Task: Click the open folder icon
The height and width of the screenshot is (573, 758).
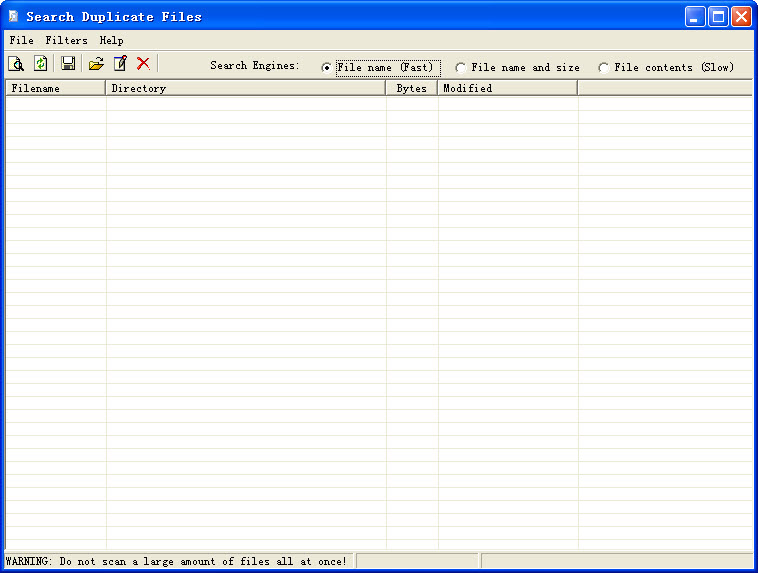Action: coord(96,64)
